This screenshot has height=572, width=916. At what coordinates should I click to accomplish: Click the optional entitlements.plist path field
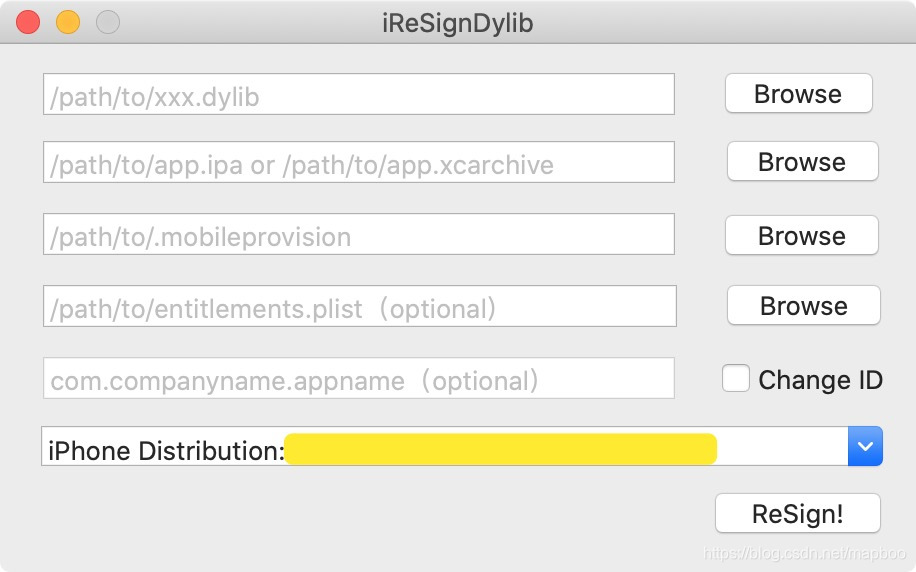(360, 306)
